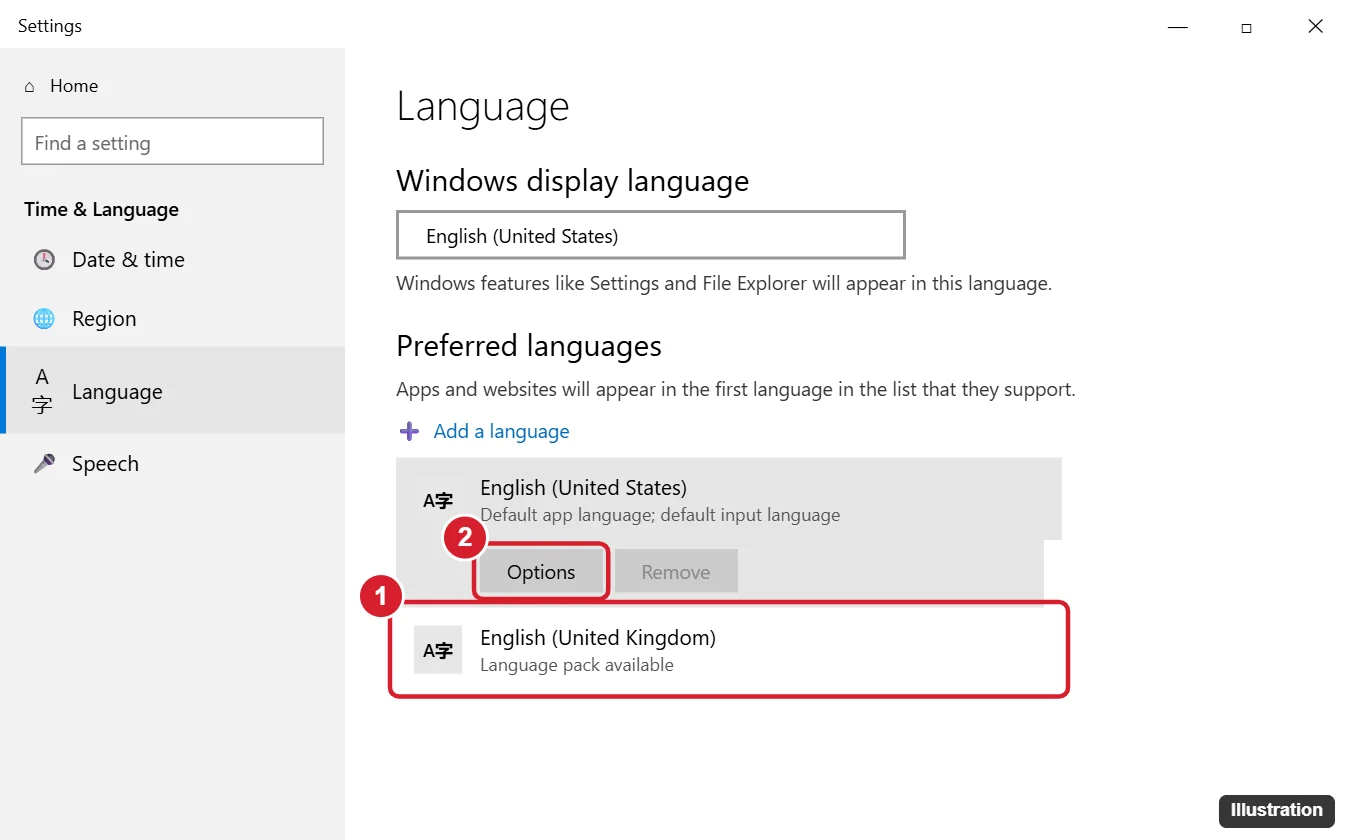Click the Language pack available text
This screenshot has height=840, width=1350.
(577, 666)
